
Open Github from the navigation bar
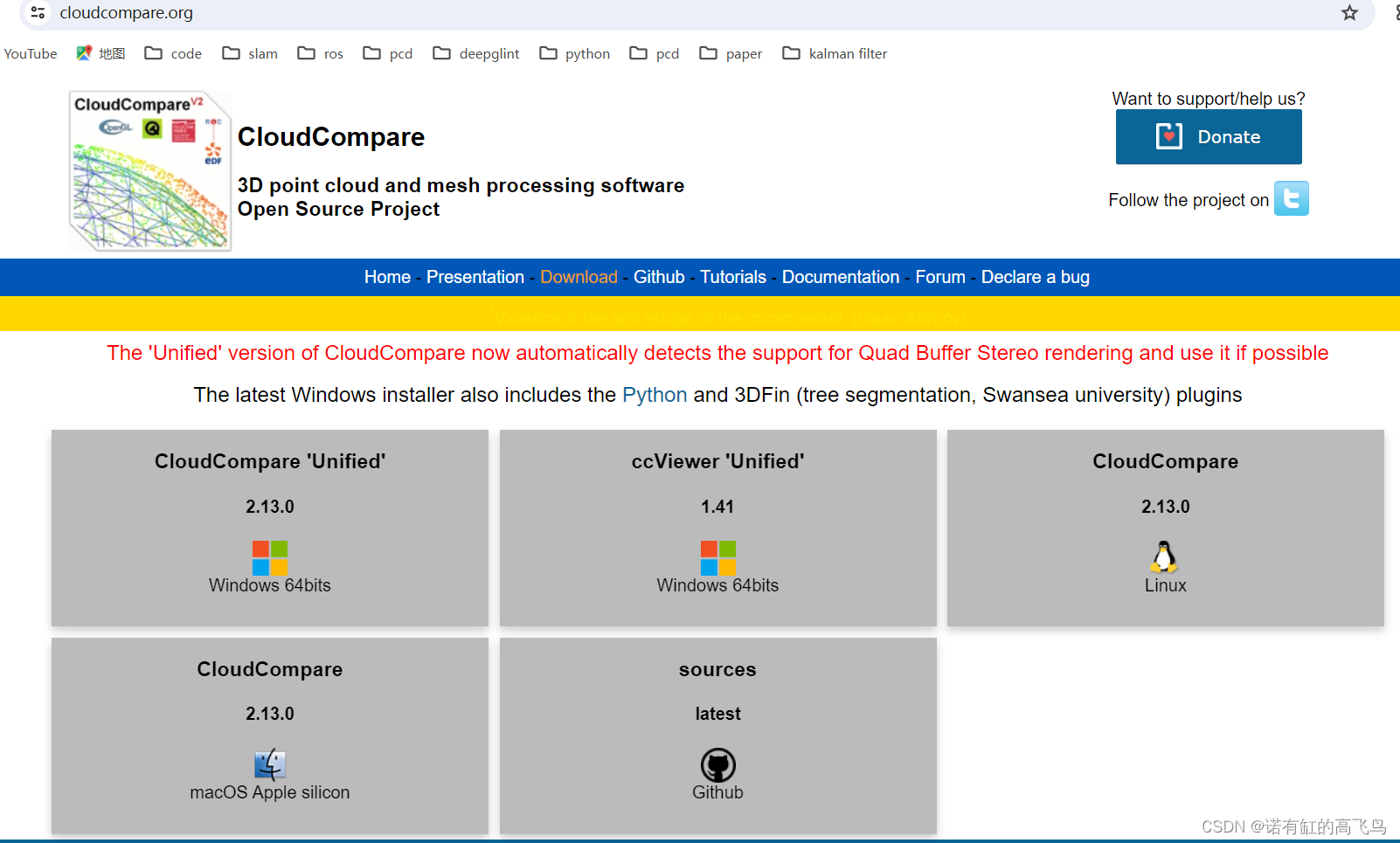(x=659, y=277)
